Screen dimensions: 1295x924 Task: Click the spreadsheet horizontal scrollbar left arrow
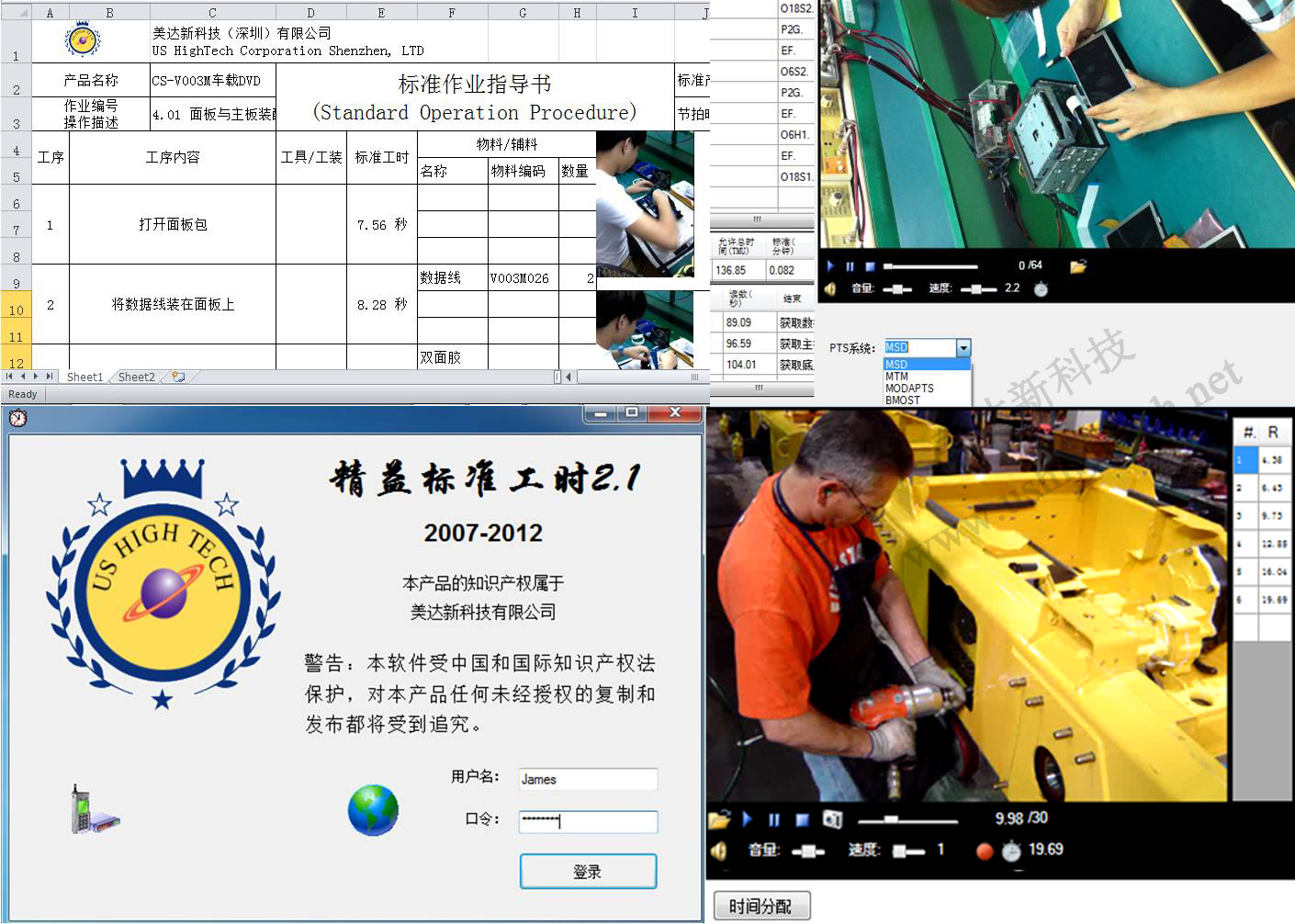[569, 377]
